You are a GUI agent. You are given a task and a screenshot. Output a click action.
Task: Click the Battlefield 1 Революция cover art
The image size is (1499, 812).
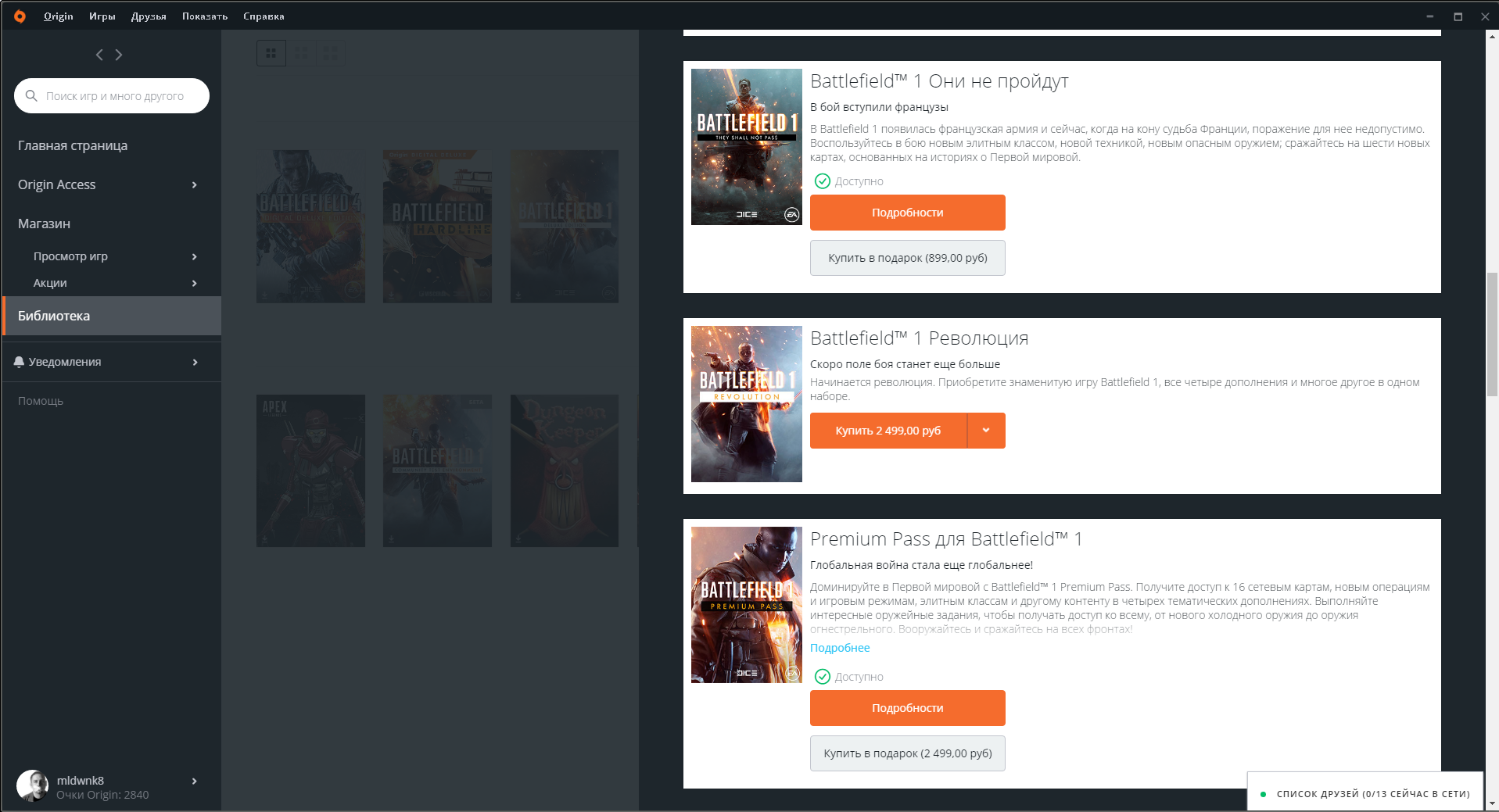click(747, 404)
